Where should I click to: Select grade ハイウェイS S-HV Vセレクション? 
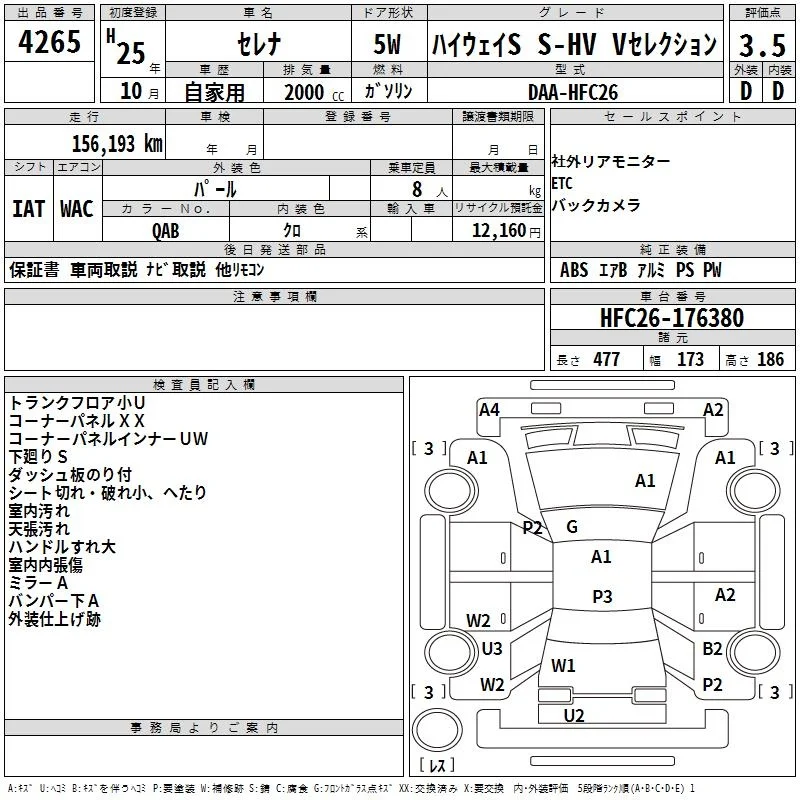point(574,44)
